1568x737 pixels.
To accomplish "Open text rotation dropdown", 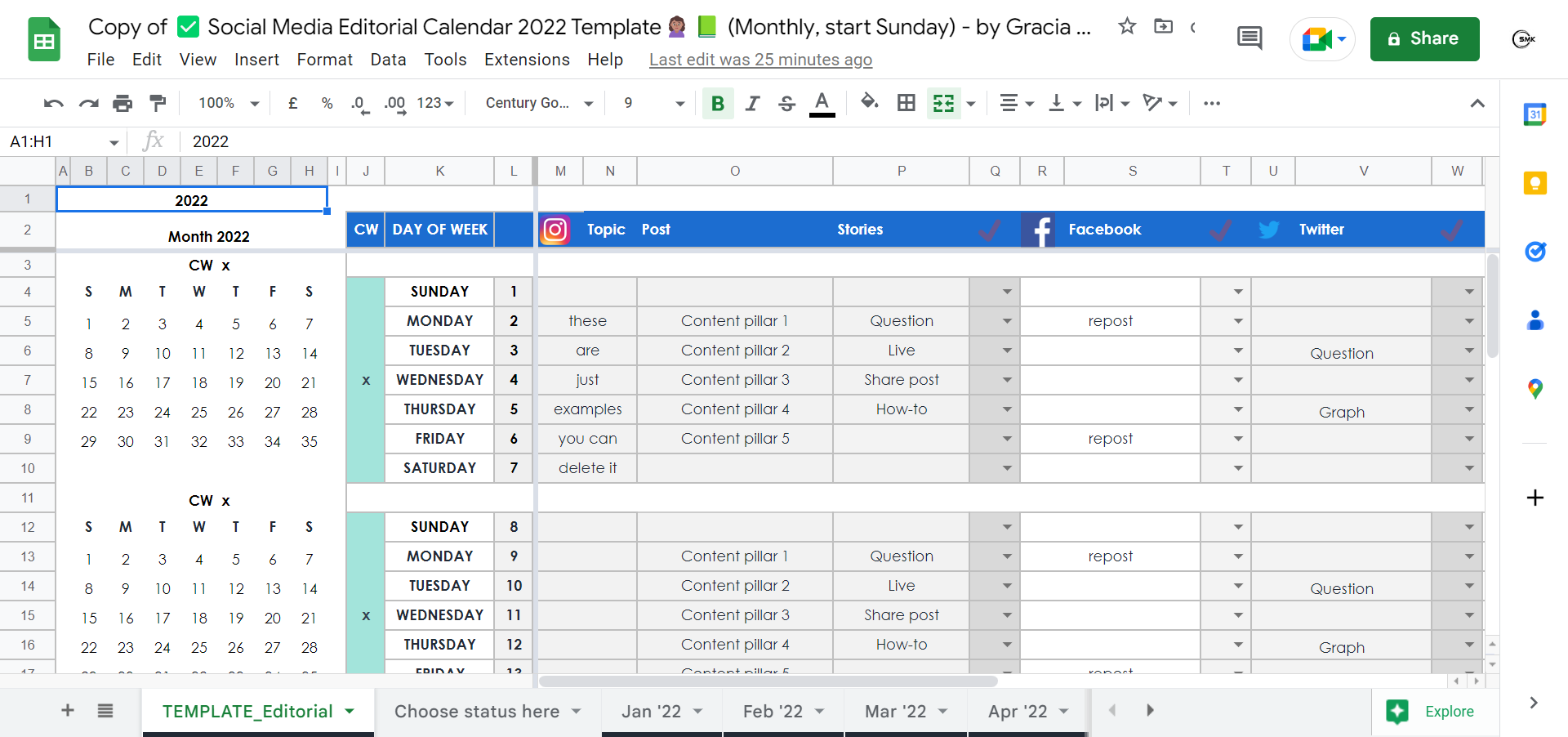I will [x=1160, y=103].
